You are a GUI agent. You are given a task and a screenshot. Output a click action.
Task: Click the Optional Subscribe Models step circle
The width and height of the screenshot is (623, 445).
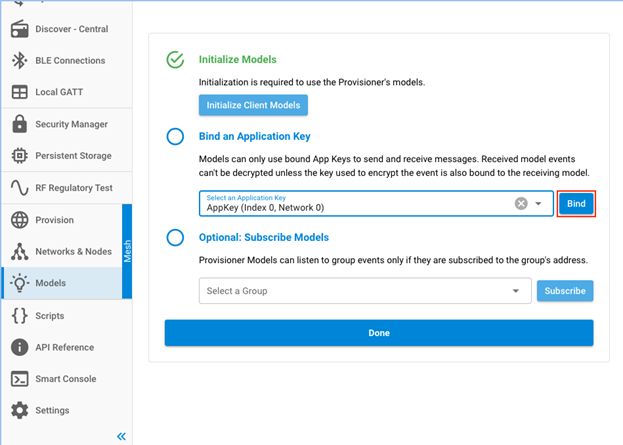pos(175,238)
